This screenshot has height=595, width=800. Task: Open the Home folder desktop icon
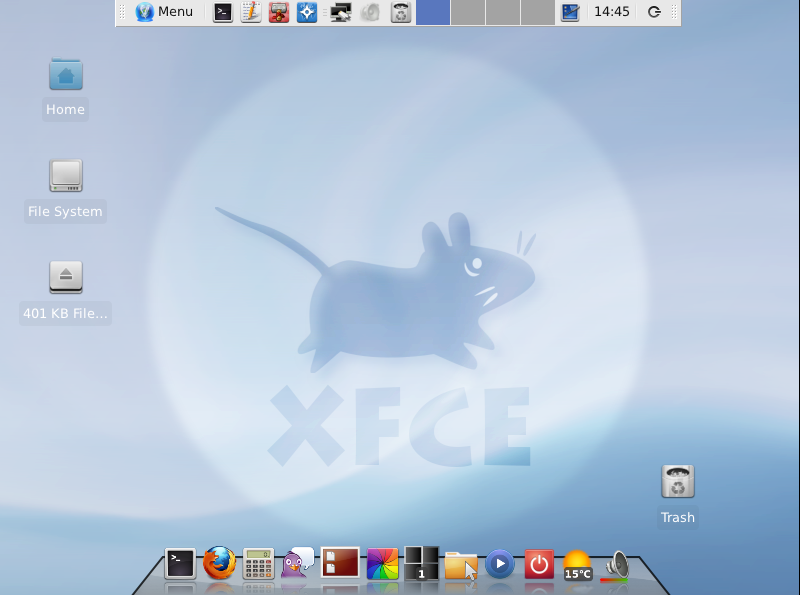(66, 74)
